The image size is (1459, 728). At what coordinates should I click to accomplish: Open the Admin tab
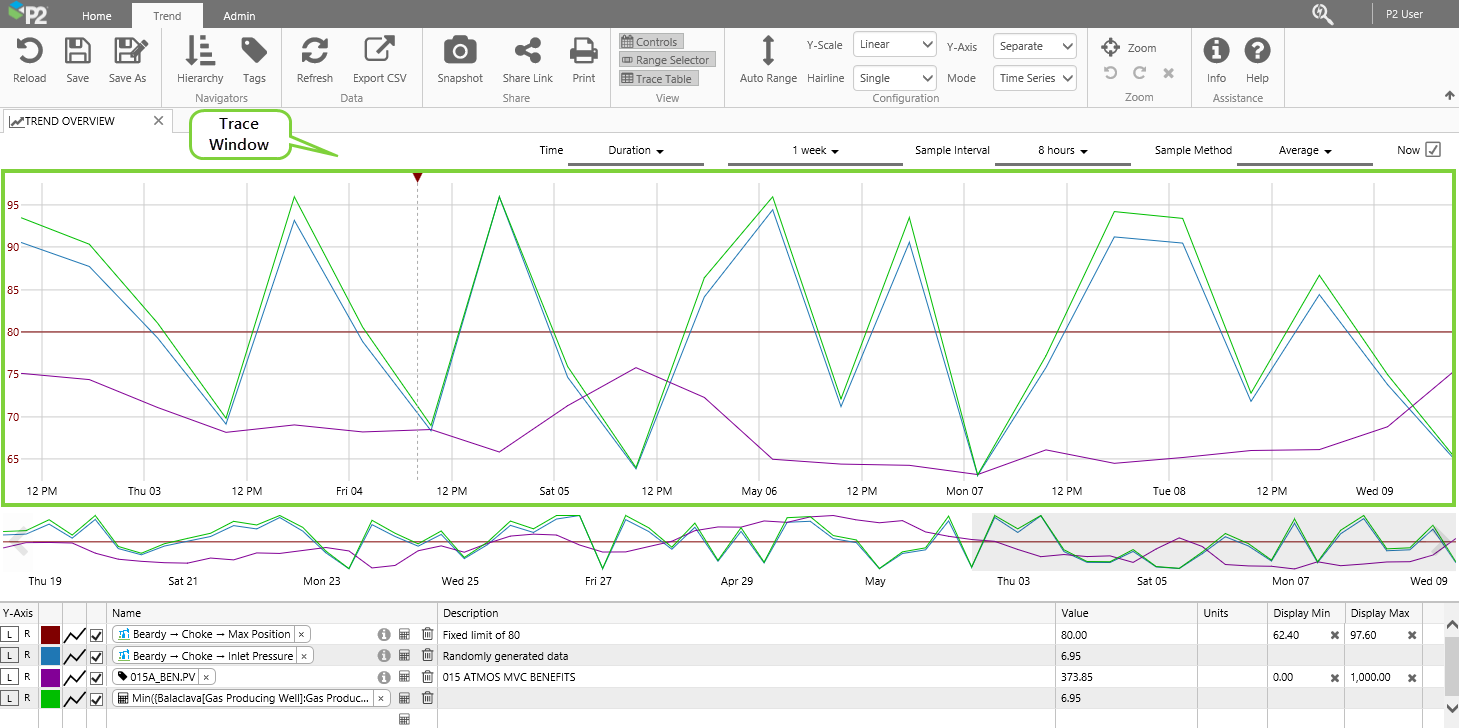238,16
